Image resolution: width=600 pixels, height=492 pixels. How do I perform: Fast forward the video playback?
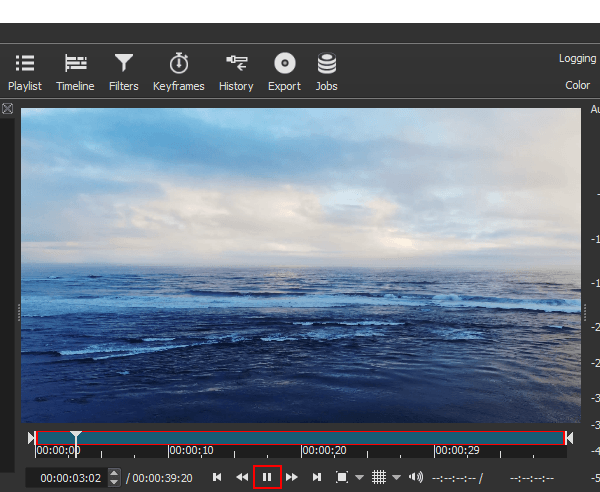click(x=292, y=477)
